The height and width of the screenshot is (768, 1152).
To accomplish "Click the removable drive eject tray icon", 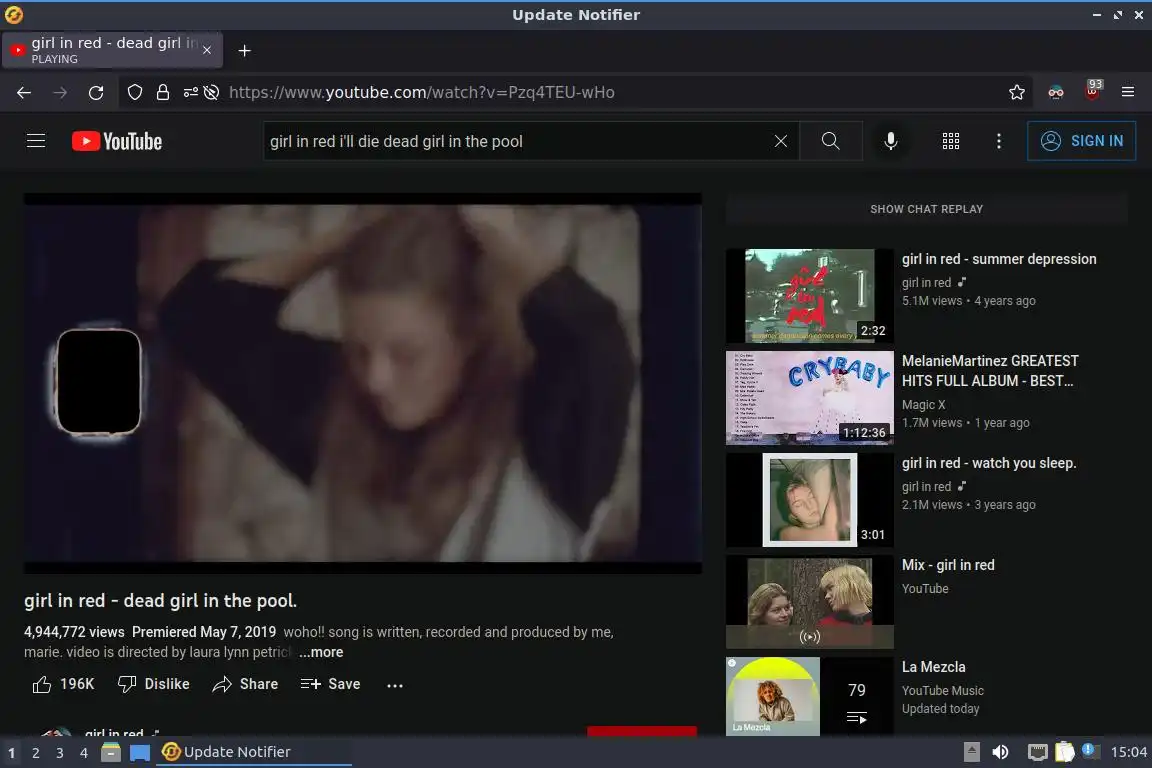I will click(x=971, y=752).
